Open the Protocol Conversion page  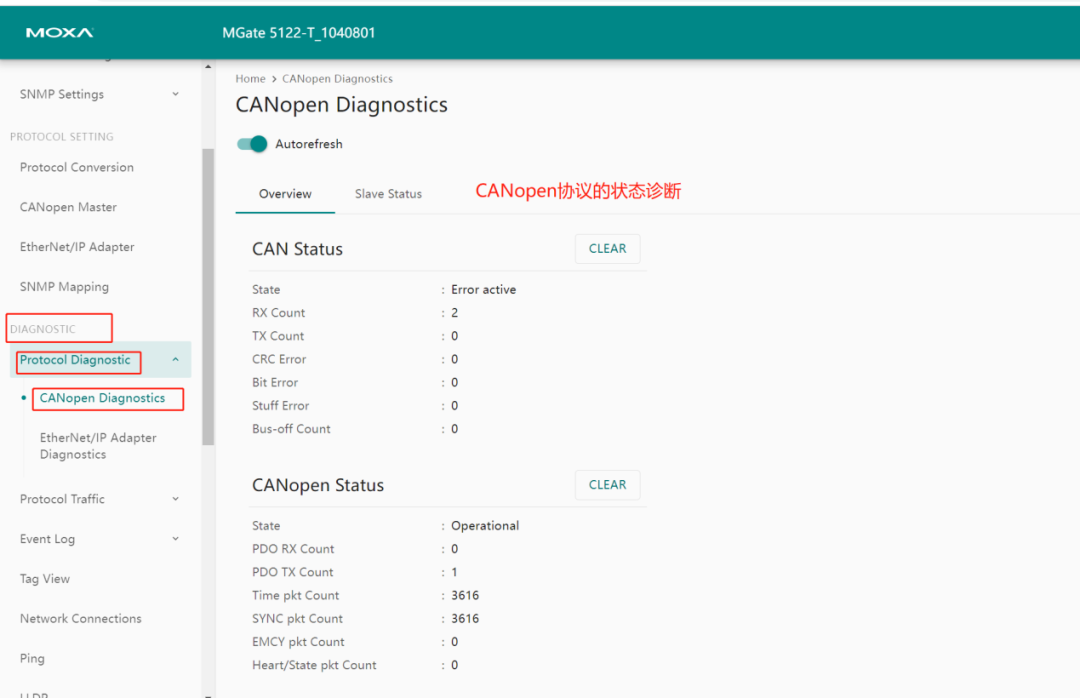75,167
